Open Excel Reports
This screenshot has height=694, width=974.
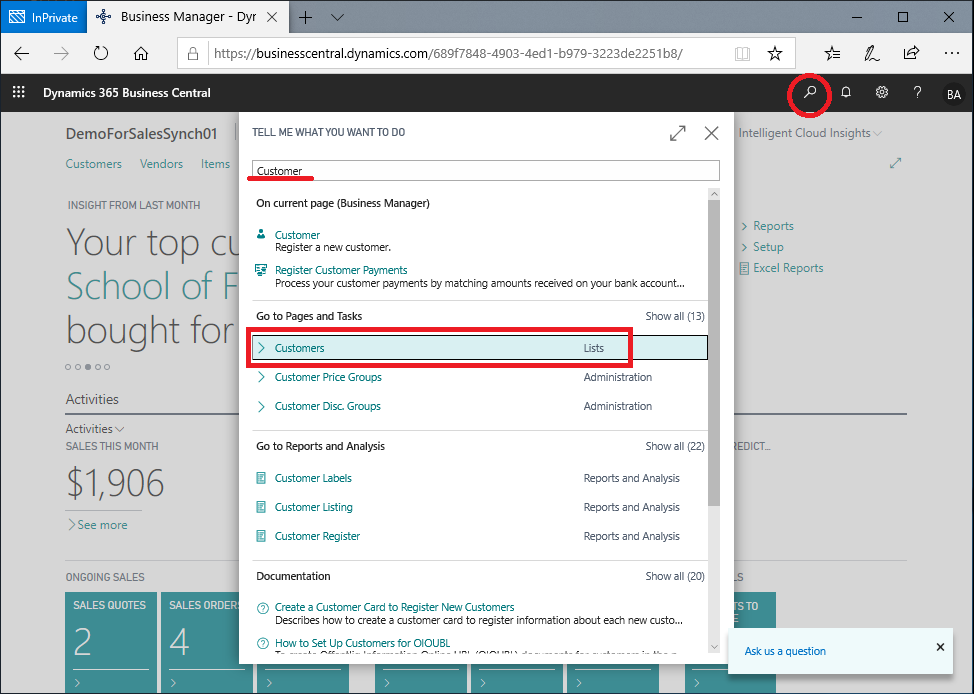click(x=781, y=268)
